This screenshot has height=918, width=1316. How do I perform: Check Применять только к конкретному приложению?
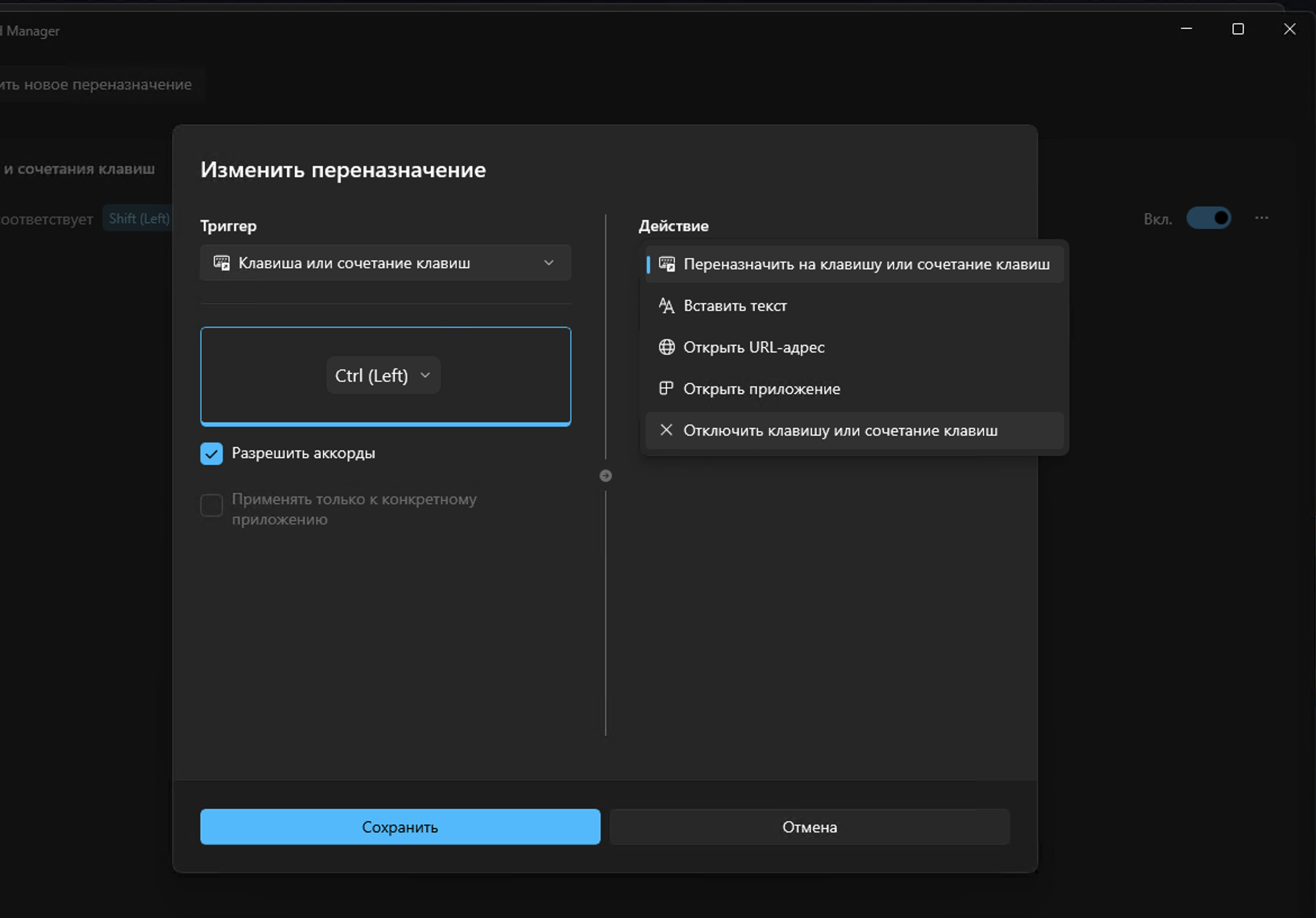pyautogui.click(x=211, y=505)
